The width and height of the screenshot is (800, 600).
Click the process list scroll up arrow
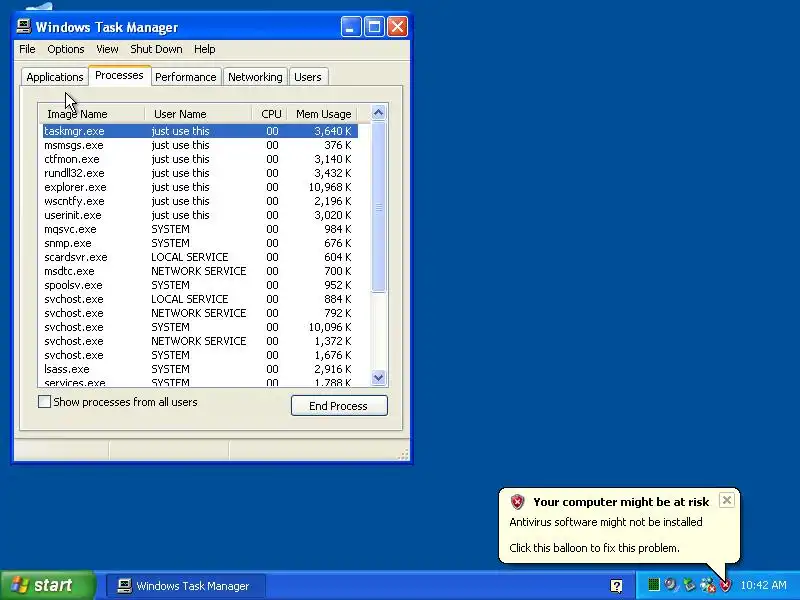tap(378, 113)
